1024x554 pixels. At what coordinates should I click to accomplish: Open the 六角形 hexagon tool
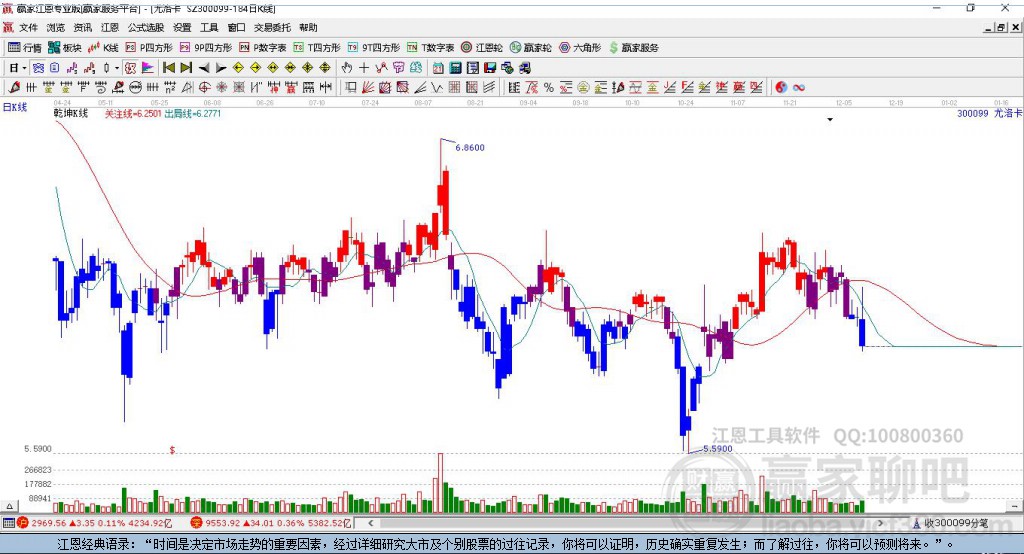pos(580,48)
